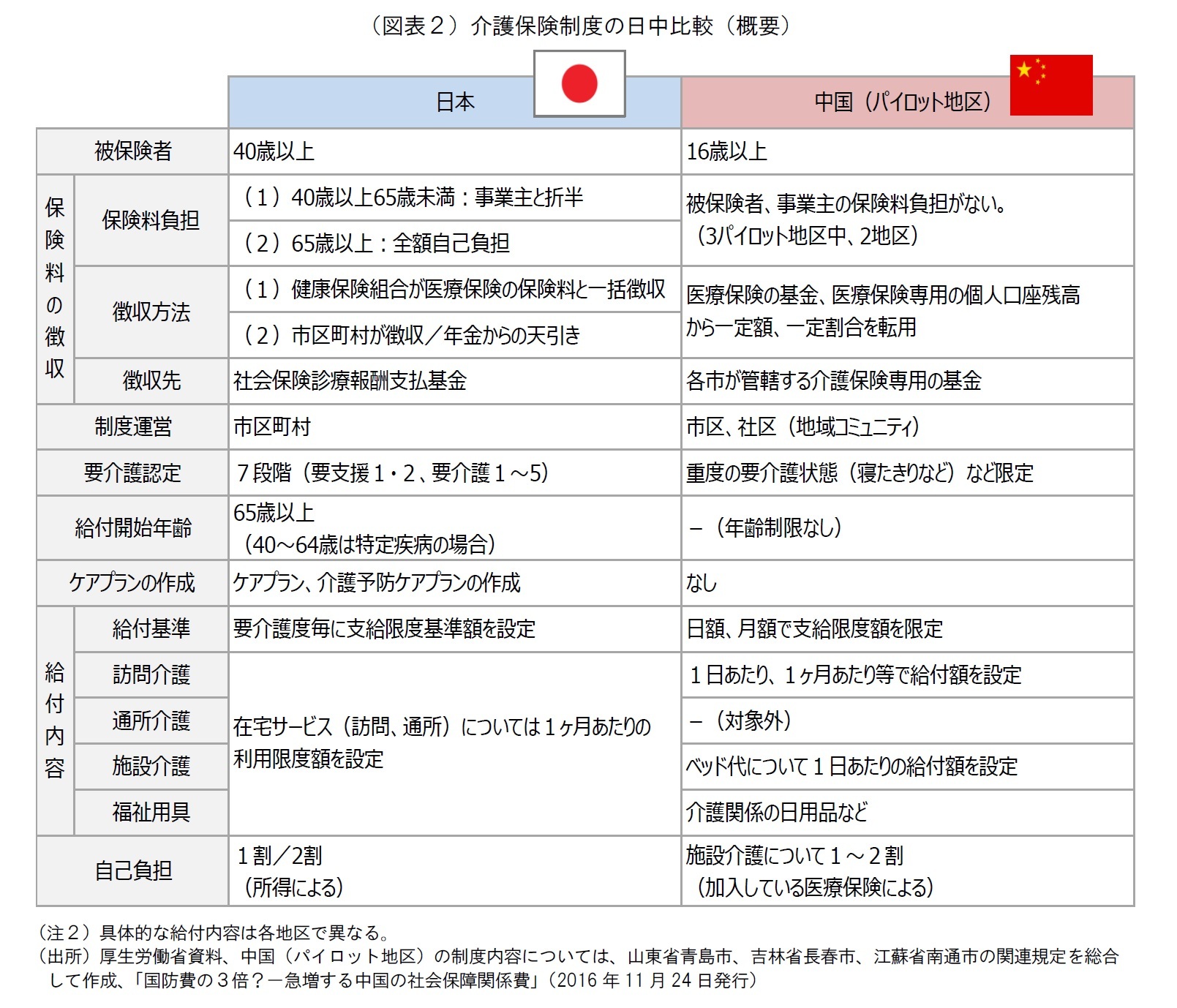
Task: Select the 日本 column header
Action: click(455, 102)
